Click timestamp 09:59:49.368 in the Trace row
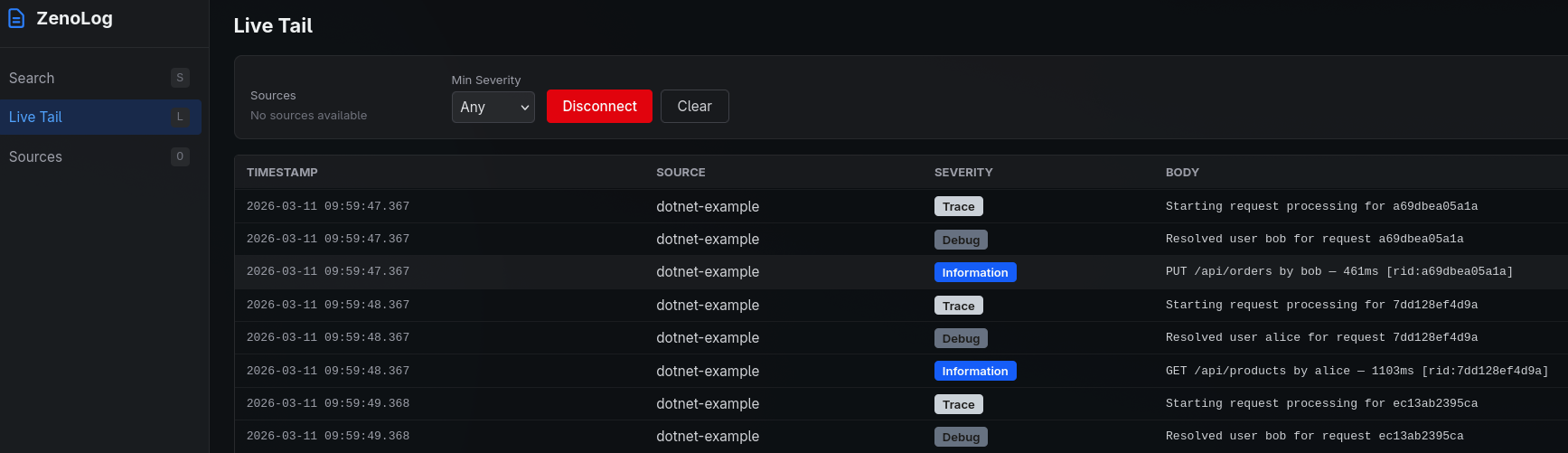 tap(328, 403)
